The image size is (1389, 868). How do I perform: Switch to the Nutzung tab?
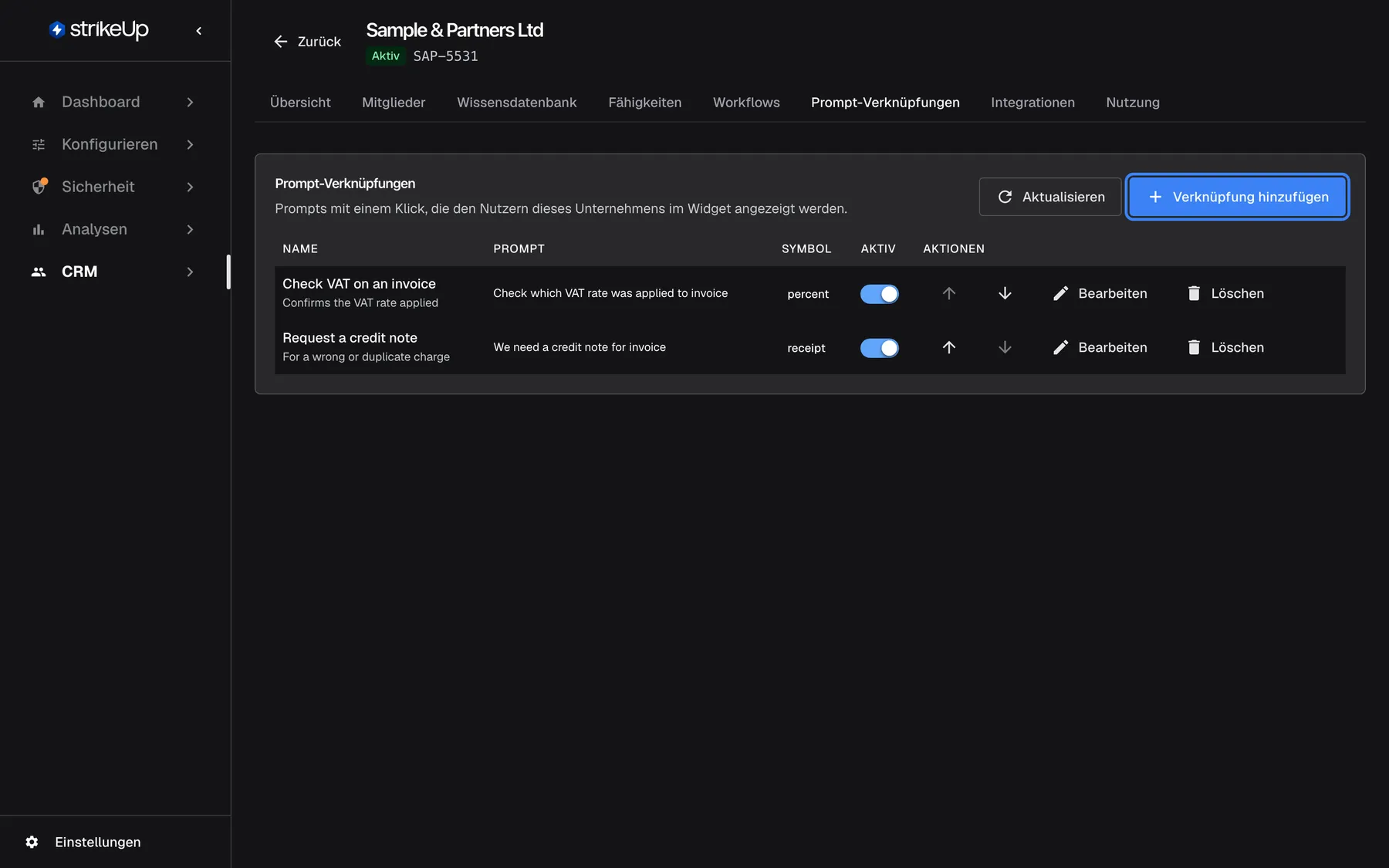1133,103
